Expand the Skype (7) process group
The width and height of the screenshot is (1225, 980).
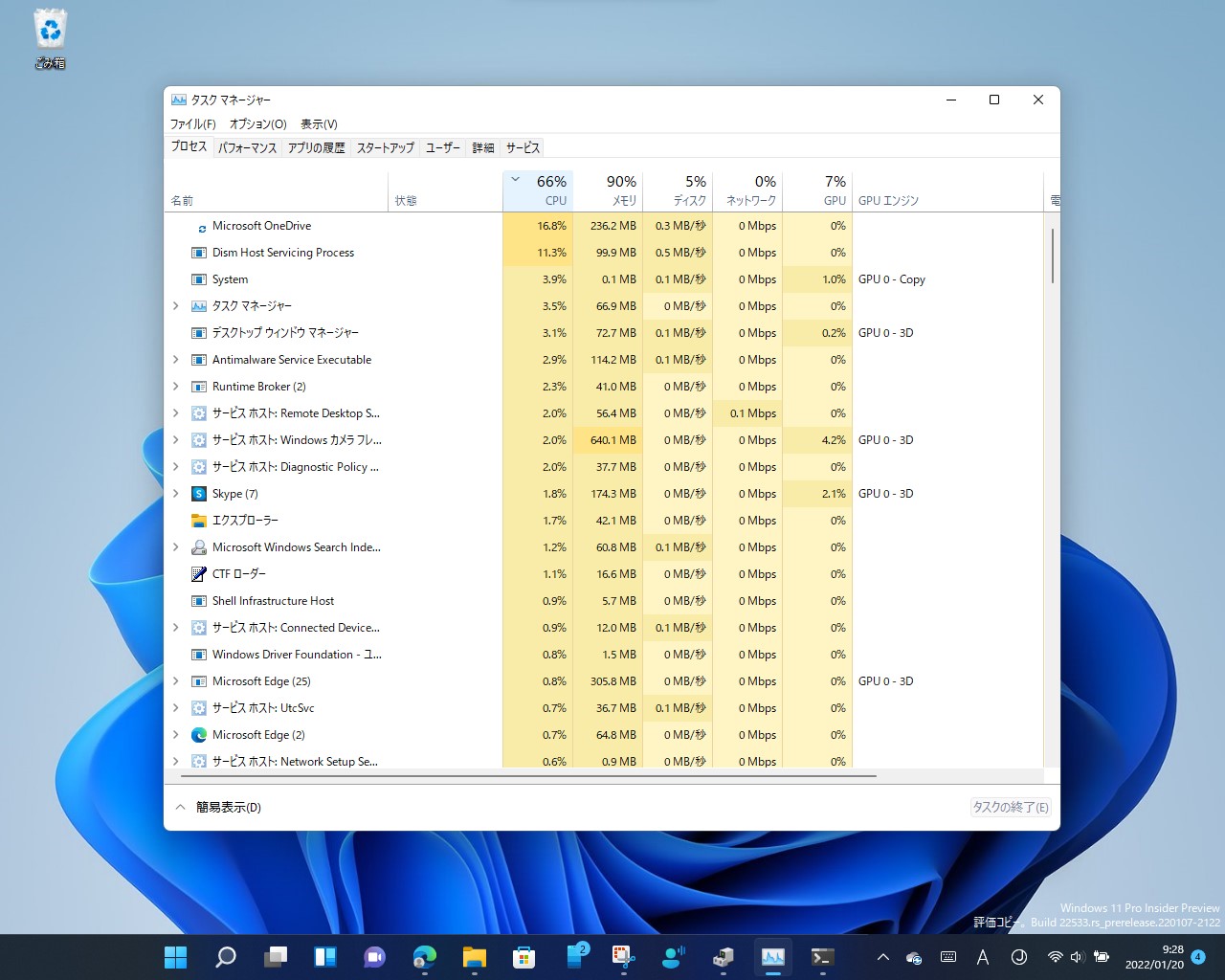coord(175,493)
